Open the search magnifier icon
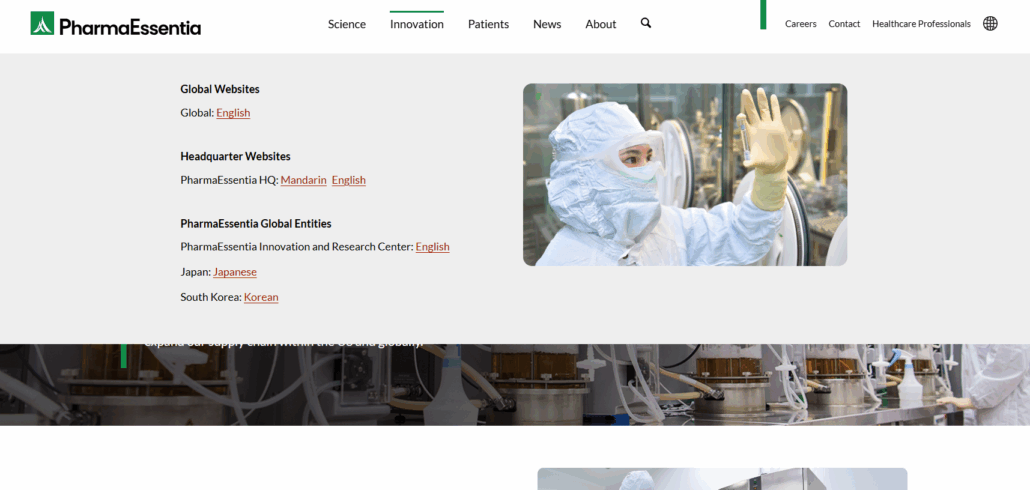Image resolution: width=1030 pixels, height=490 pixels. coord(646,23)
